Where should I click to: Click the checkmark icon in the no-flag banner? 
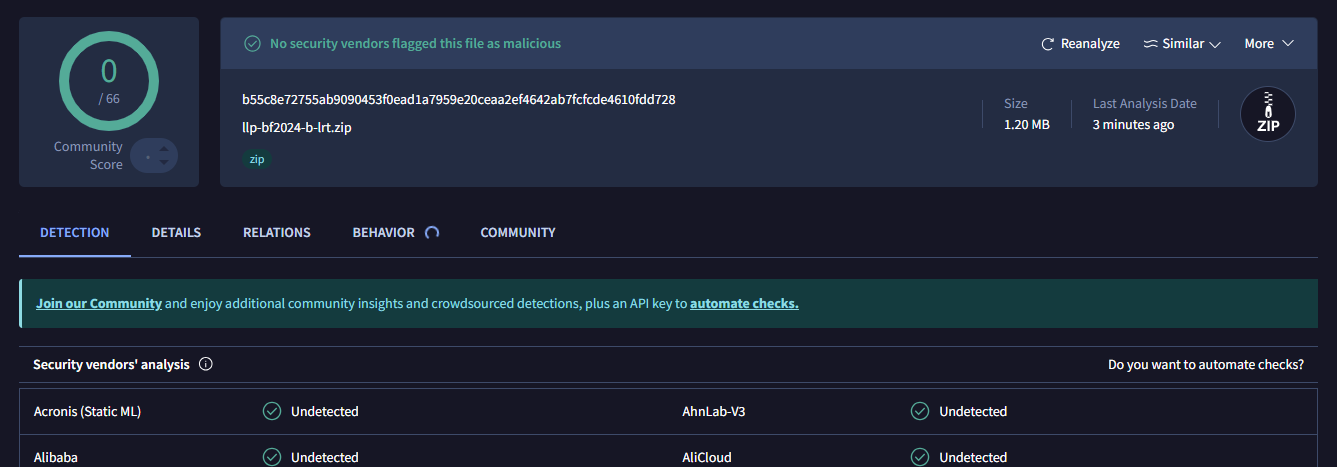pos(253,44)
